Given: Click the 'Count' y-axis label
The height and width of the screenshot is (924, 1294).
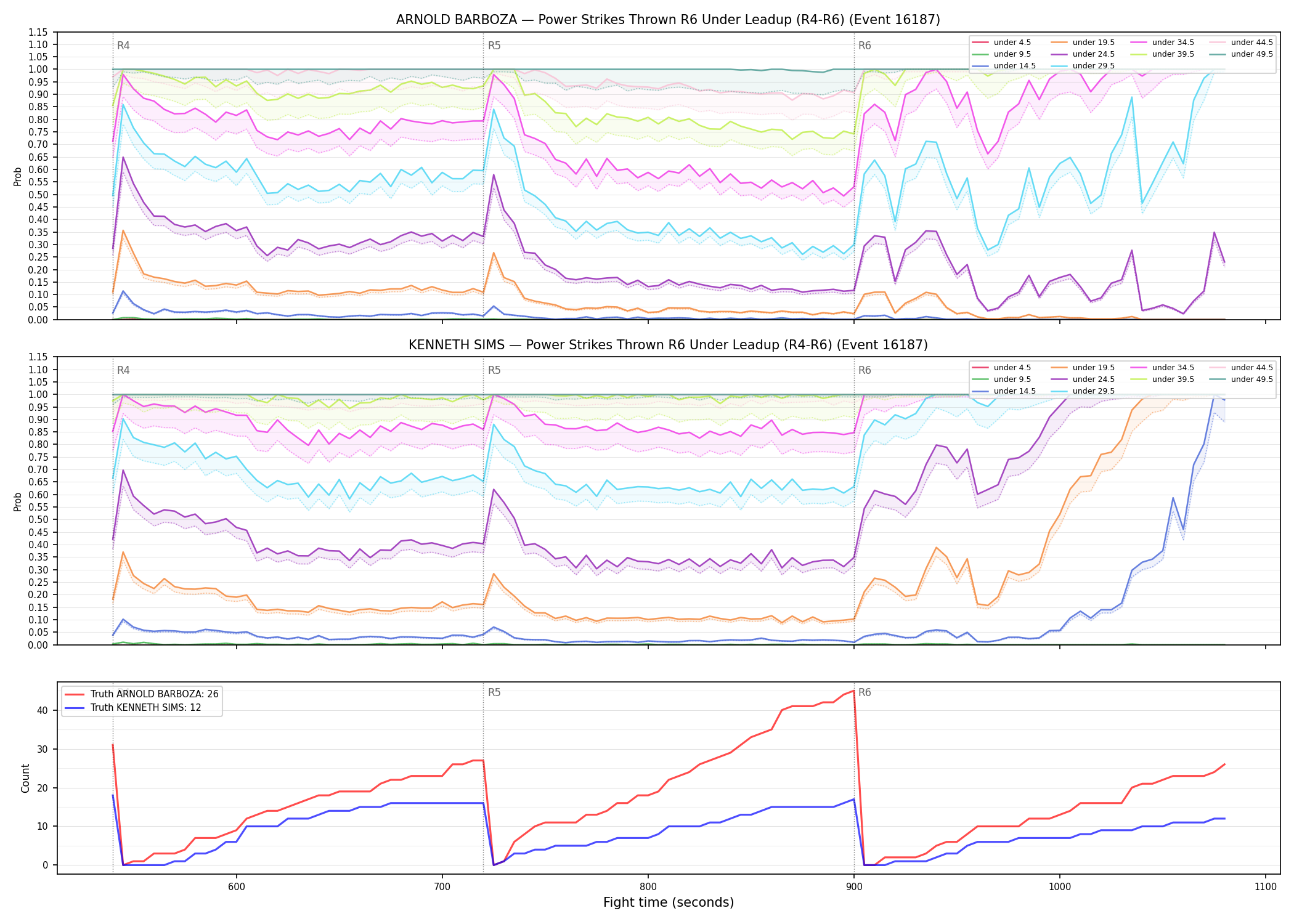Looking at the screenshot, I should pos(25,778).
